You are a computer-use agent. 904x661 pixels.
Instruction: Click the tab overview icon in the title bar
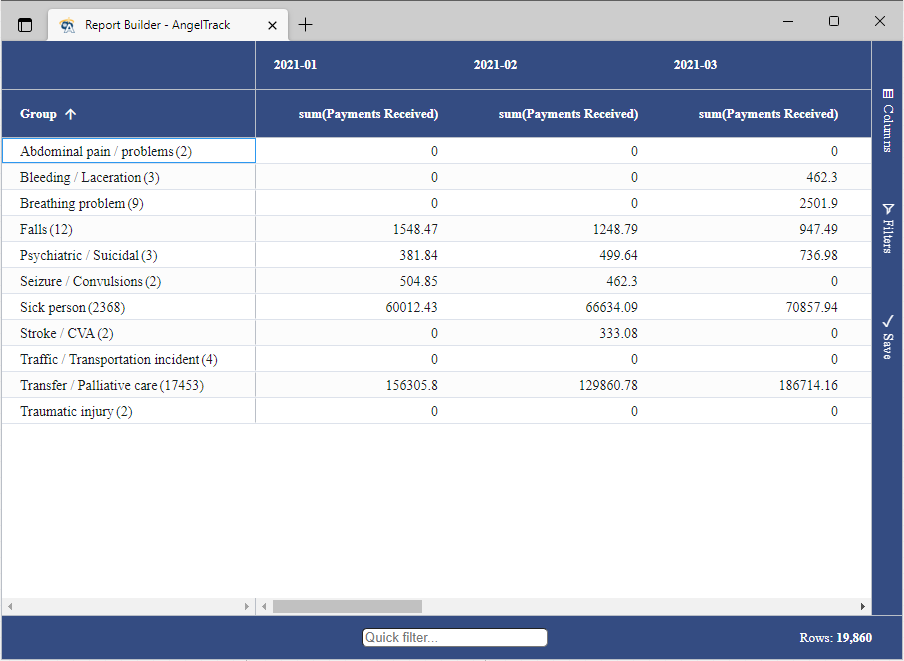coord(23,24)
